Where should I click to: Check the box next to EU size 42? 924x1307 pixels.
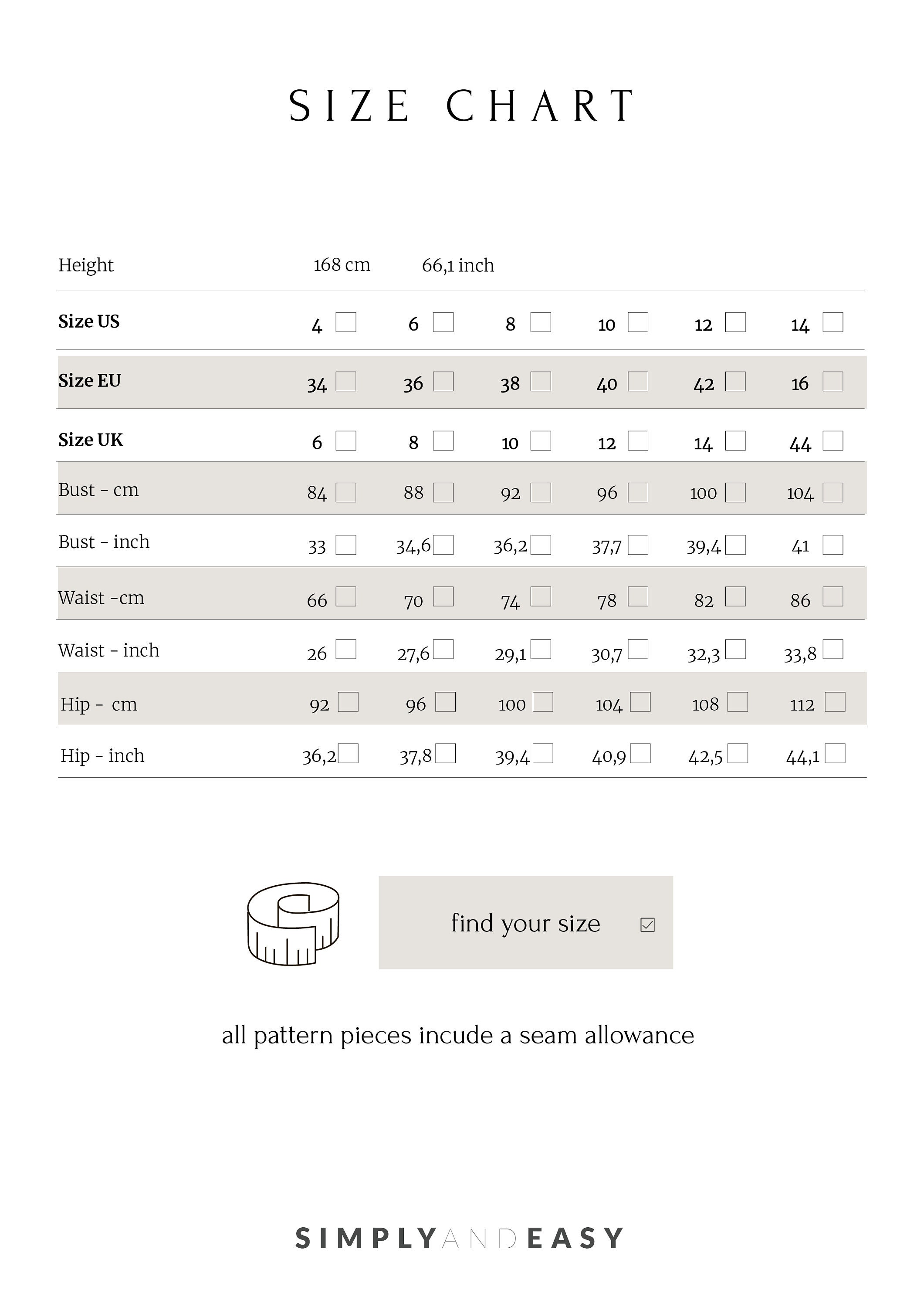point(735,381)
